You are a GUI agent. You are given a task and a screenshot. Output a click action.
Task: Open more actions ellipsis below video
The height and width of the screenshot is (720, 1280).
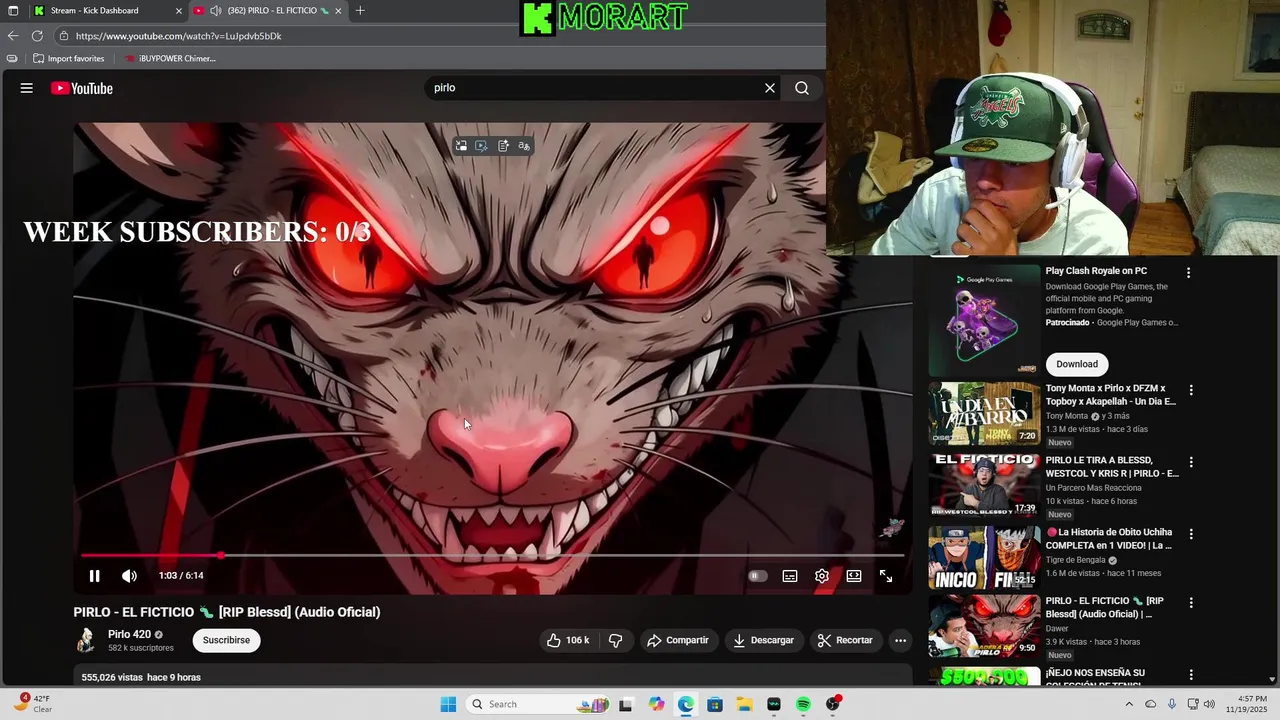click(900, 640)
